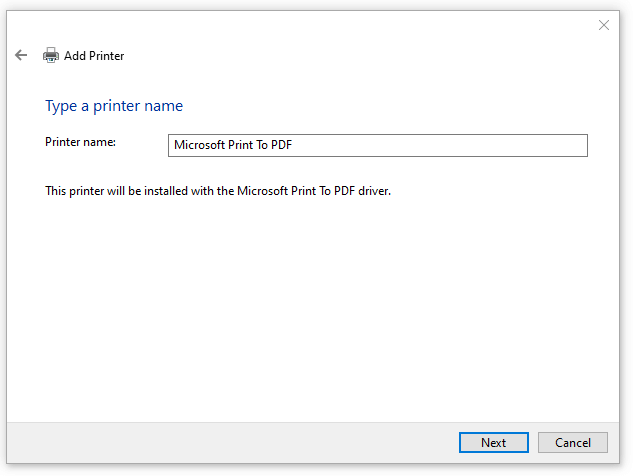Viewport: 635px width, 476px height.
Task: Focus the Printer name input field
Action: coord(377,145)
